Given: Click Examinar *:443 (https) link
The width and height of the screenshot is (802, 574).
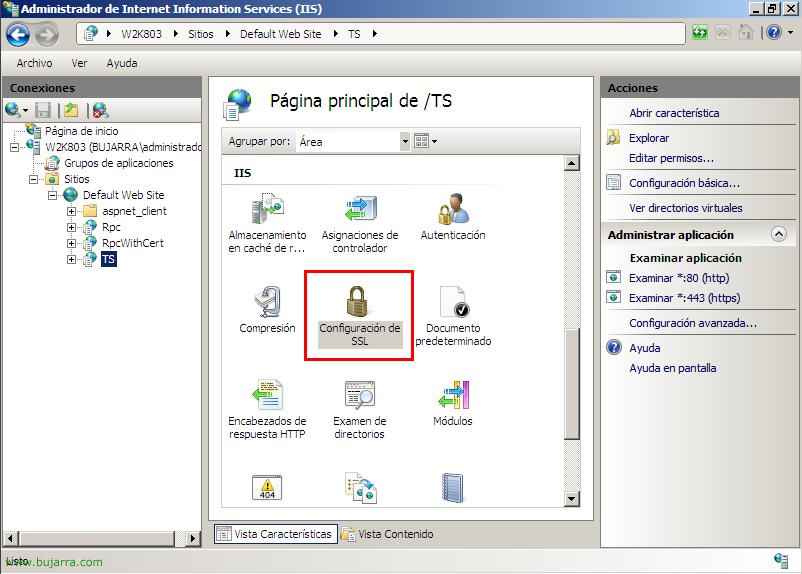Looking at the screenshot, I should click(x=684, y=298).
